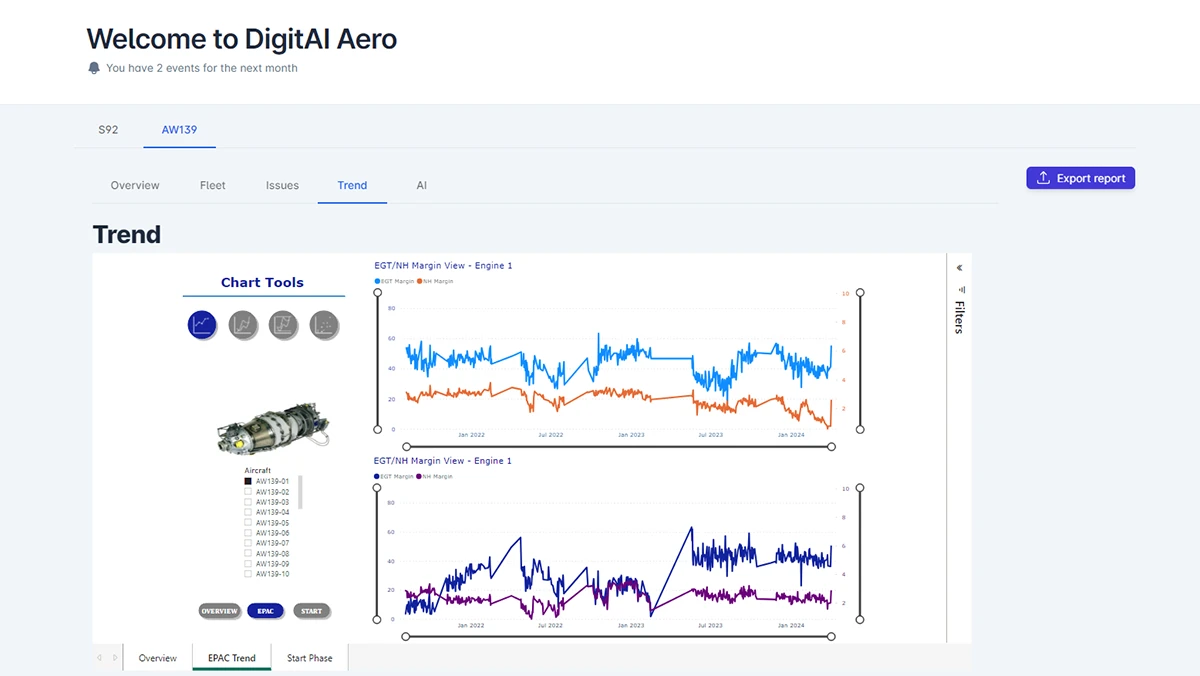This screenshot has height=676, width=1200.
Task: Uncheck the AW139-01 aircraft checkbox
Action: pos(248,481)
